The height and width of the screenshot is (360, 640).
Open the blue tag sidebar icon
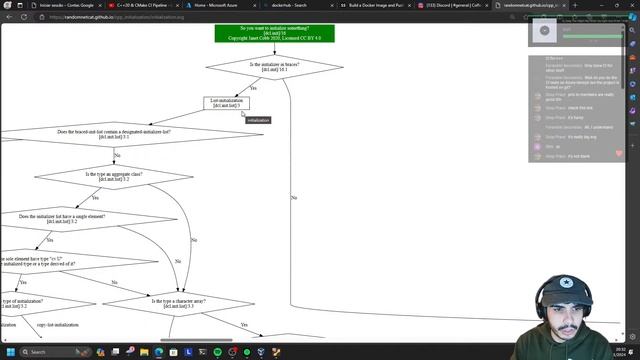click(632, 44)
